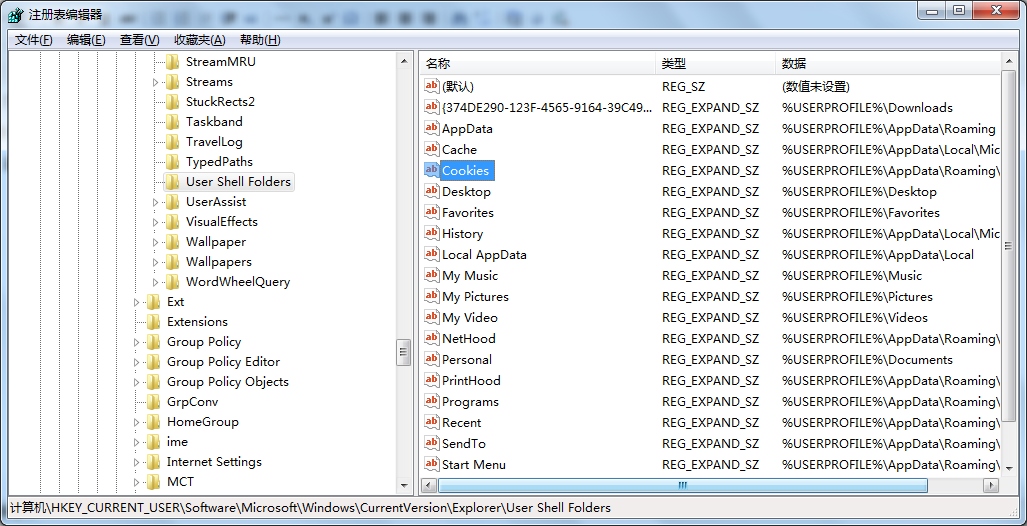Screen dimensions: 1027x526
Task: Click the values list vertical scrollbar thumb
Action: [1009, 247]
